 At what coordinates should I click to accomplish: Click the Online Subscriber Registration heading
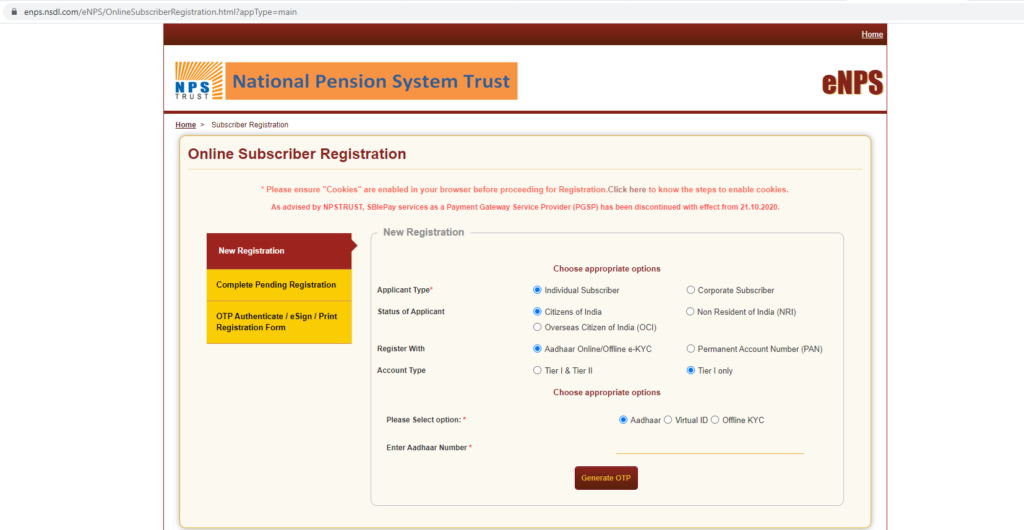[x=296, y=154]
